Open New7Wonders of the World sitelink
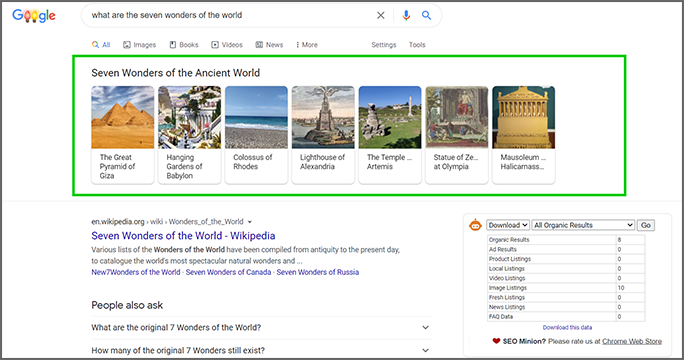 tap(136, 272)
